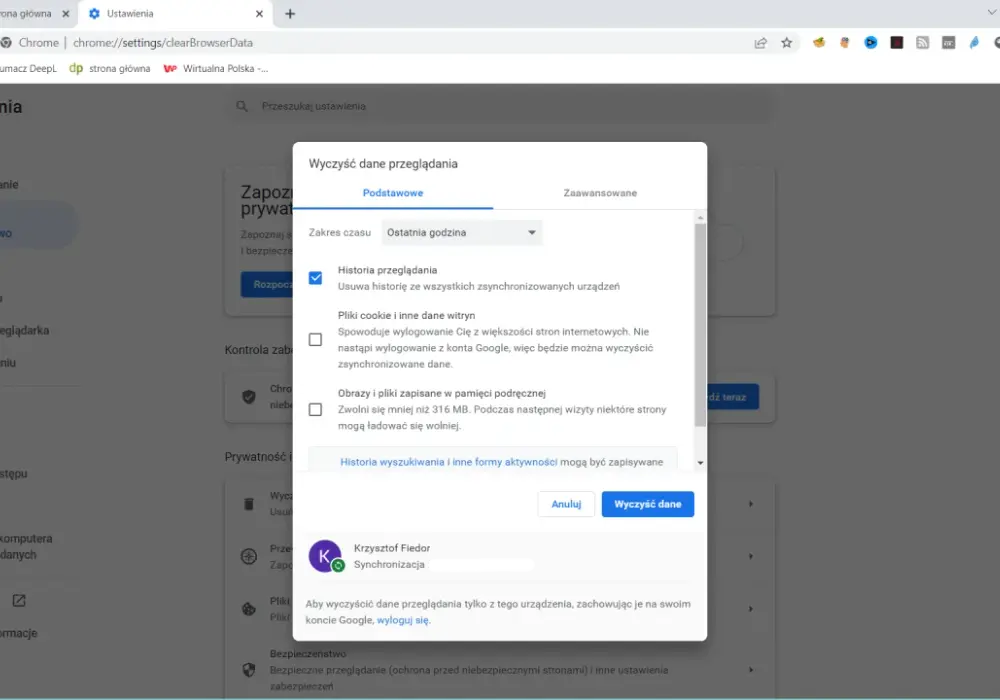Expand the compass row's right arrow
The image size is (1000, 700).
click(x=751, y=557)
